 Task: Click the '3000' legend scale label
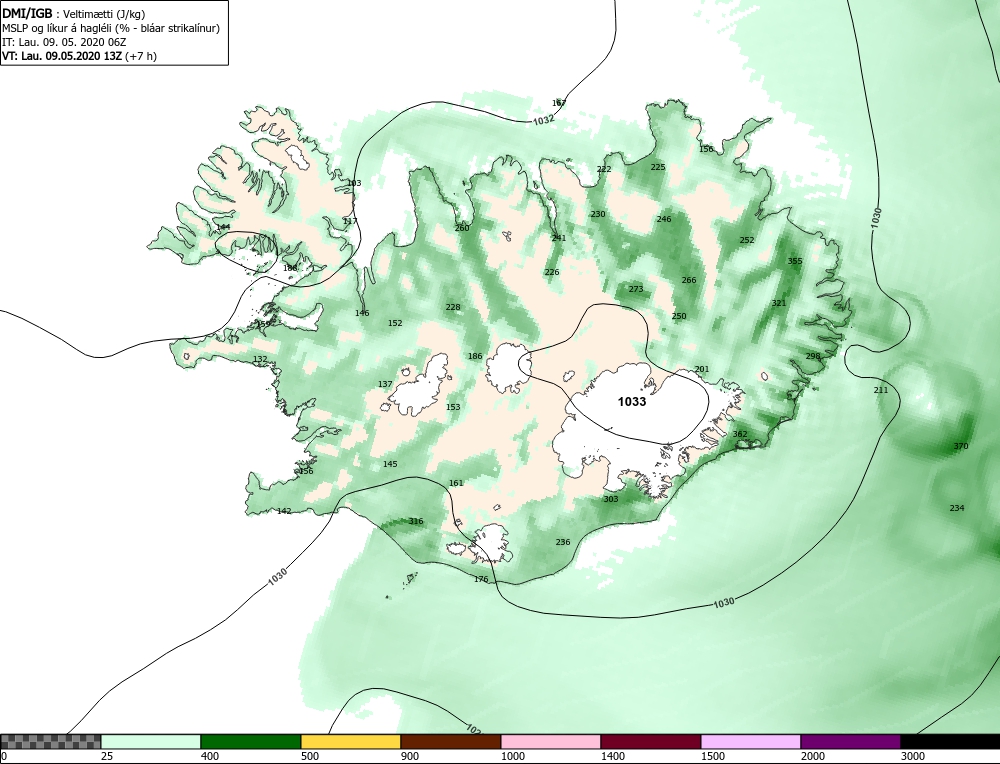coord(913,756)
